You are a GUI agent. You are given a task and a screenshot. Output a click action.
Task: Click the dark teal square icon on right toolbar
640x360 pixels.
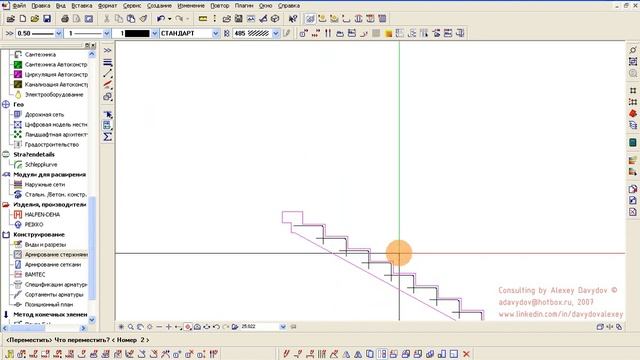coord(633,142)
